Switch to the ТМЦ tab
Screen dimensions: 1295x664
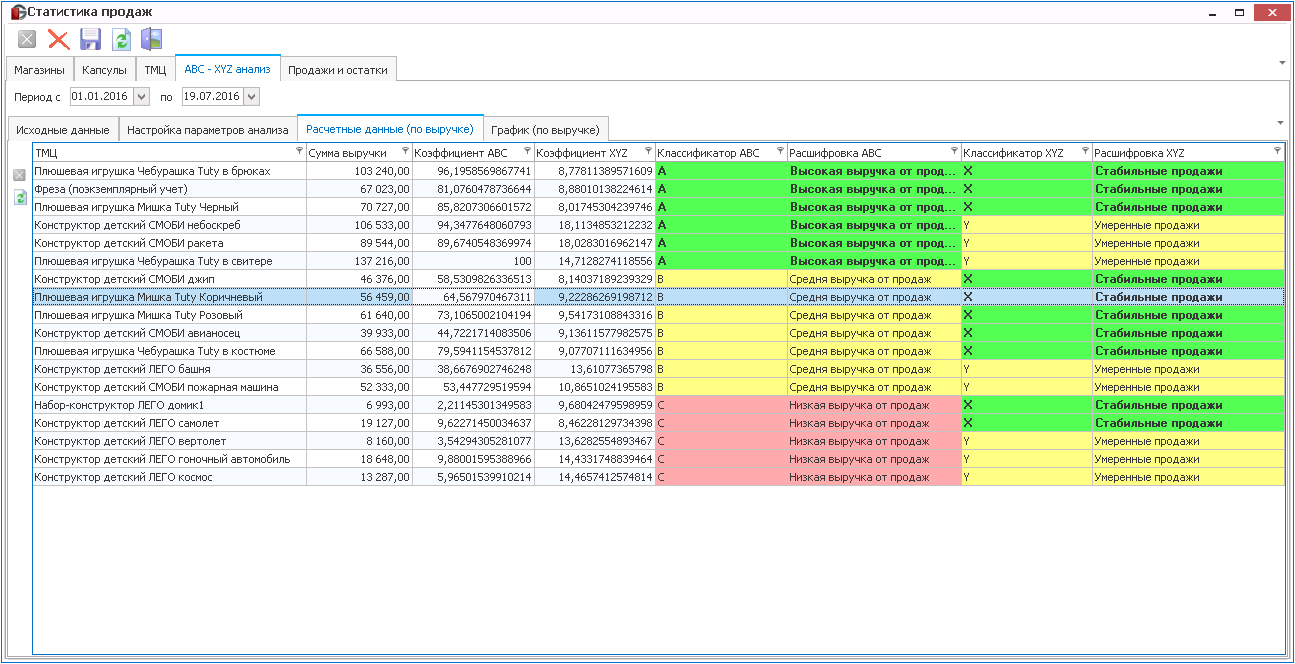pos(155,70)
